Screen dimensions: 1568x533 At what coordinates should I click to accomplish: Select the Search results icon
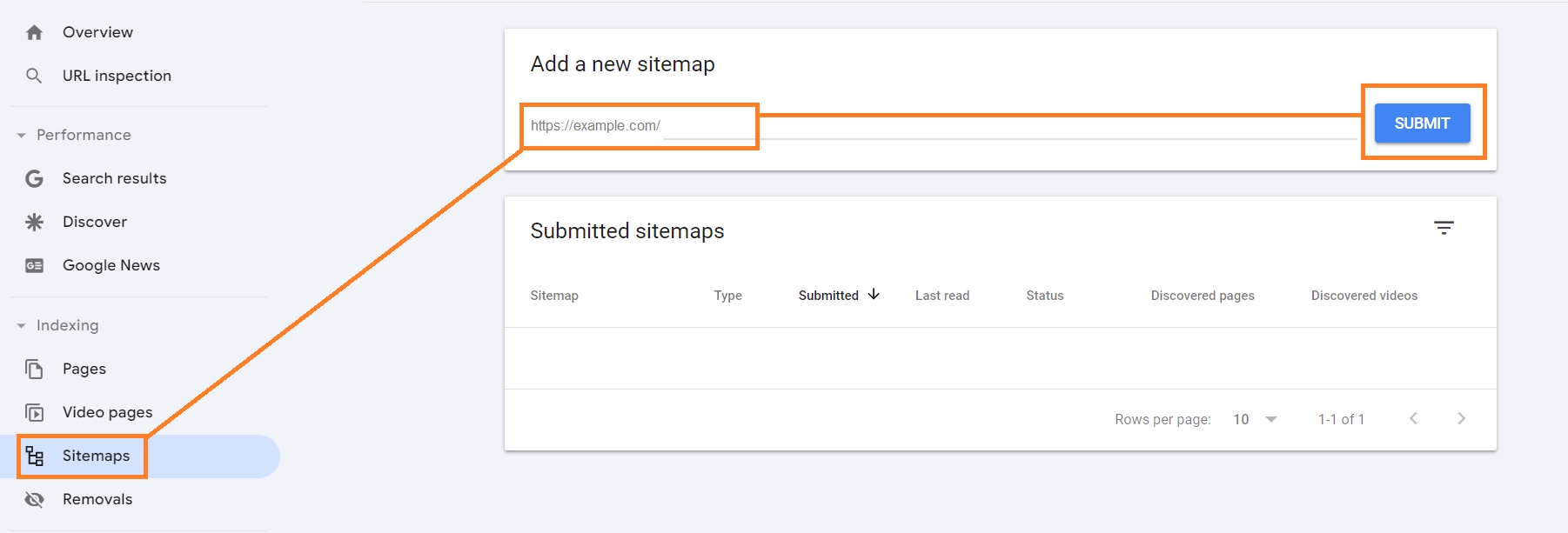(x=35, y=178)
